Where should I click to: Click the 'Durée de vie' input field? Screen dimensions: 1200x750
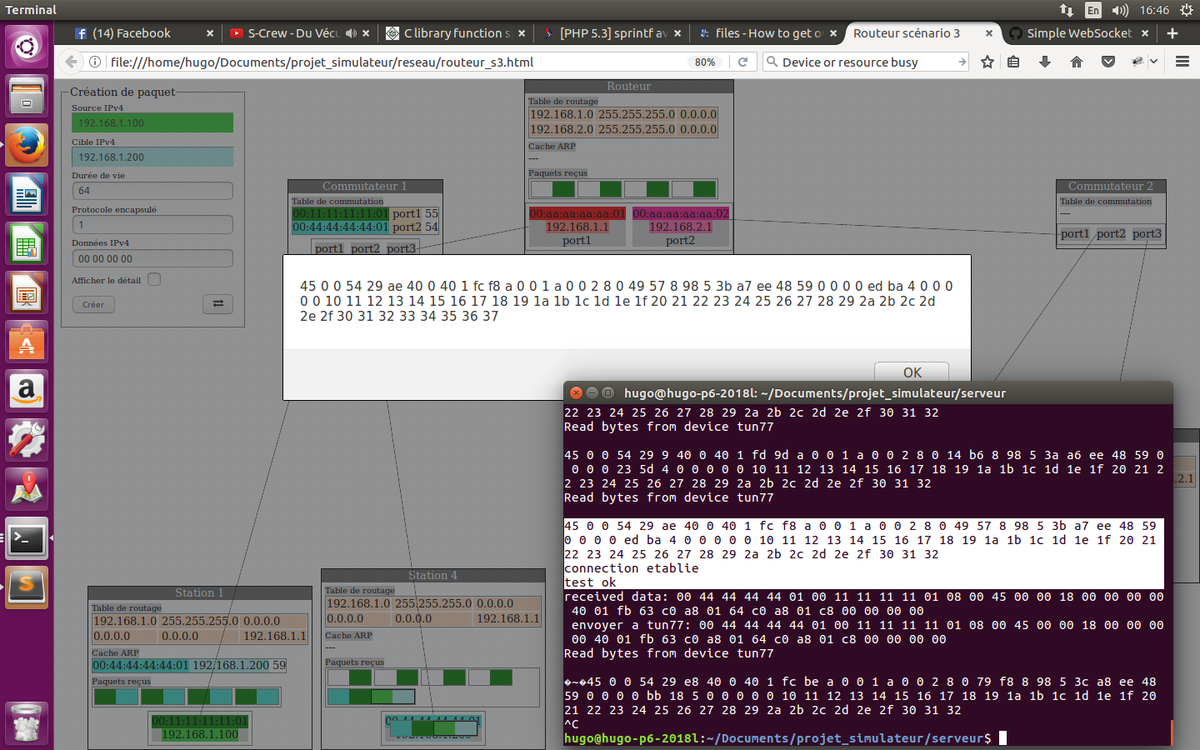[x=152, y=190]
